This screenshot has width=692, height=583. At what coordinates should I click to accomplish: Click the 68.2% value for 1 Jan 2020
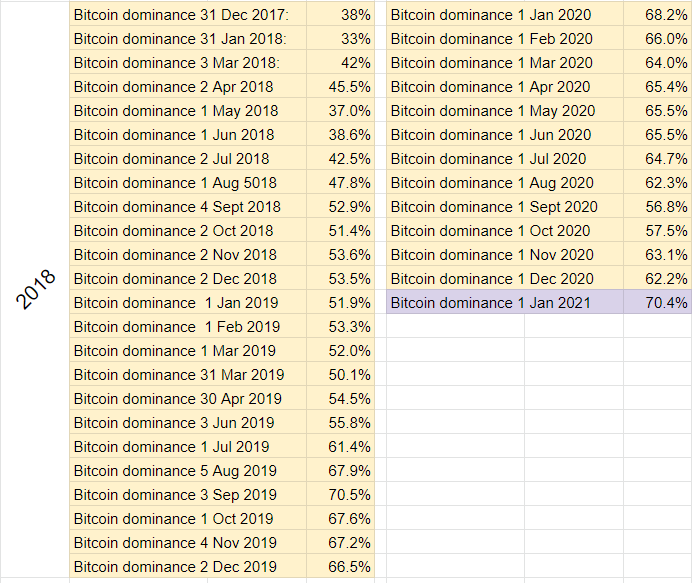(658, 15)
